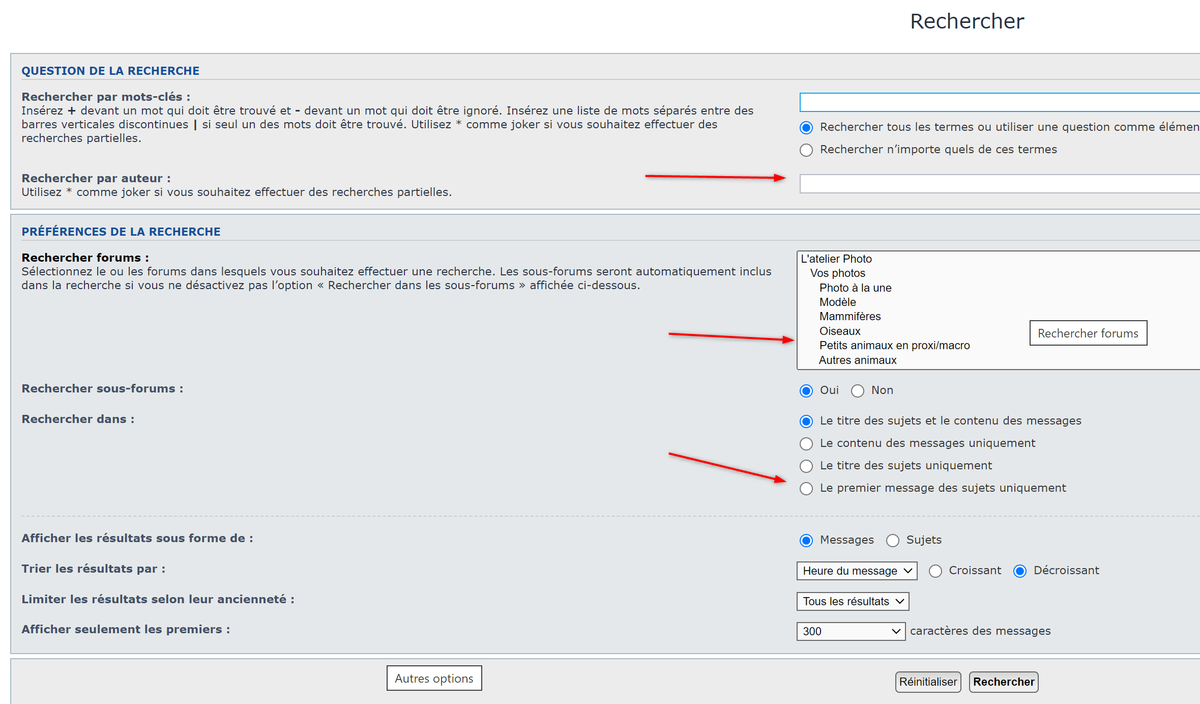Click the keyword search input field

(x=1000, y=102)
